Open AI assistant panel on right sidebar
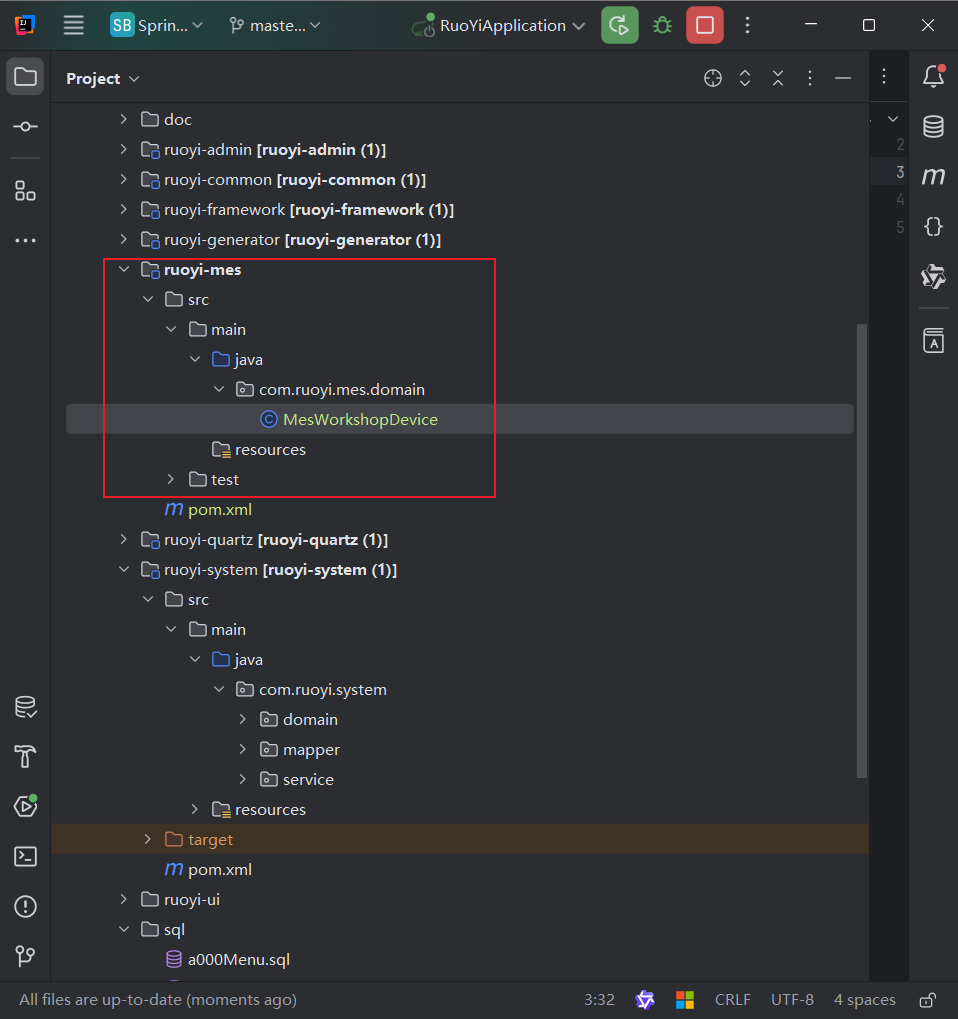The height and width of the screenshot is (1019, 958). tap(934, 276)
